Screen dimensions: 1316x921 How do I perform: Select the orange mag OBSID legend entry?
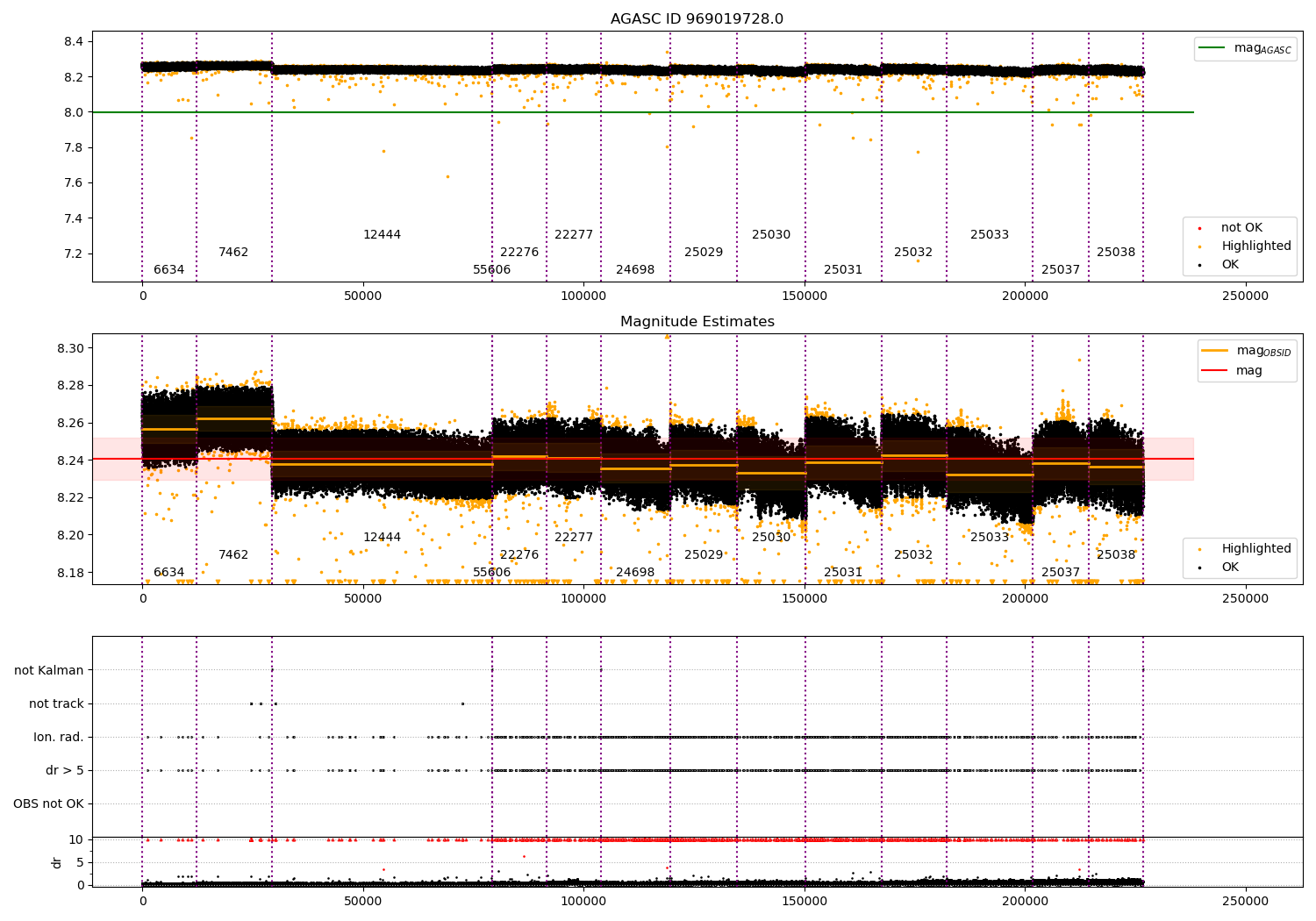pos(1246,351)
